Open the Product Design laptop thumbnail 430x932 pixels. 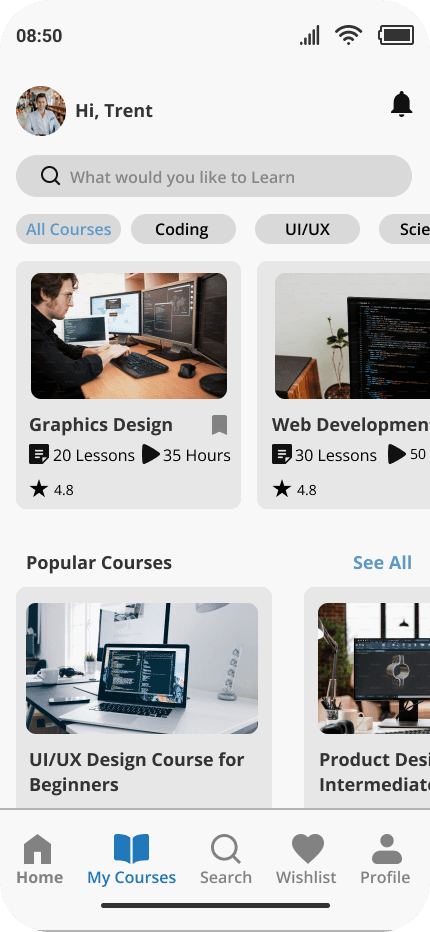pyautogui.click(x=374, y=669)
